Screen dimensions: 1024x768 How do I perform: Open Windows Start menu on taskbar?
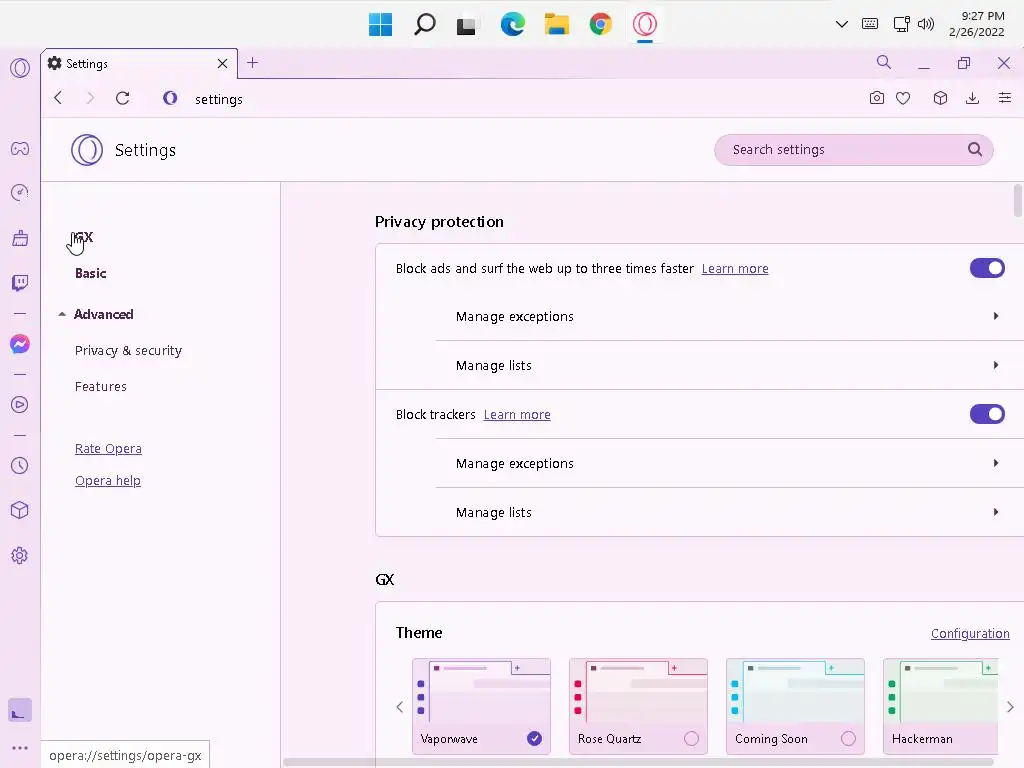coord(380,25)
